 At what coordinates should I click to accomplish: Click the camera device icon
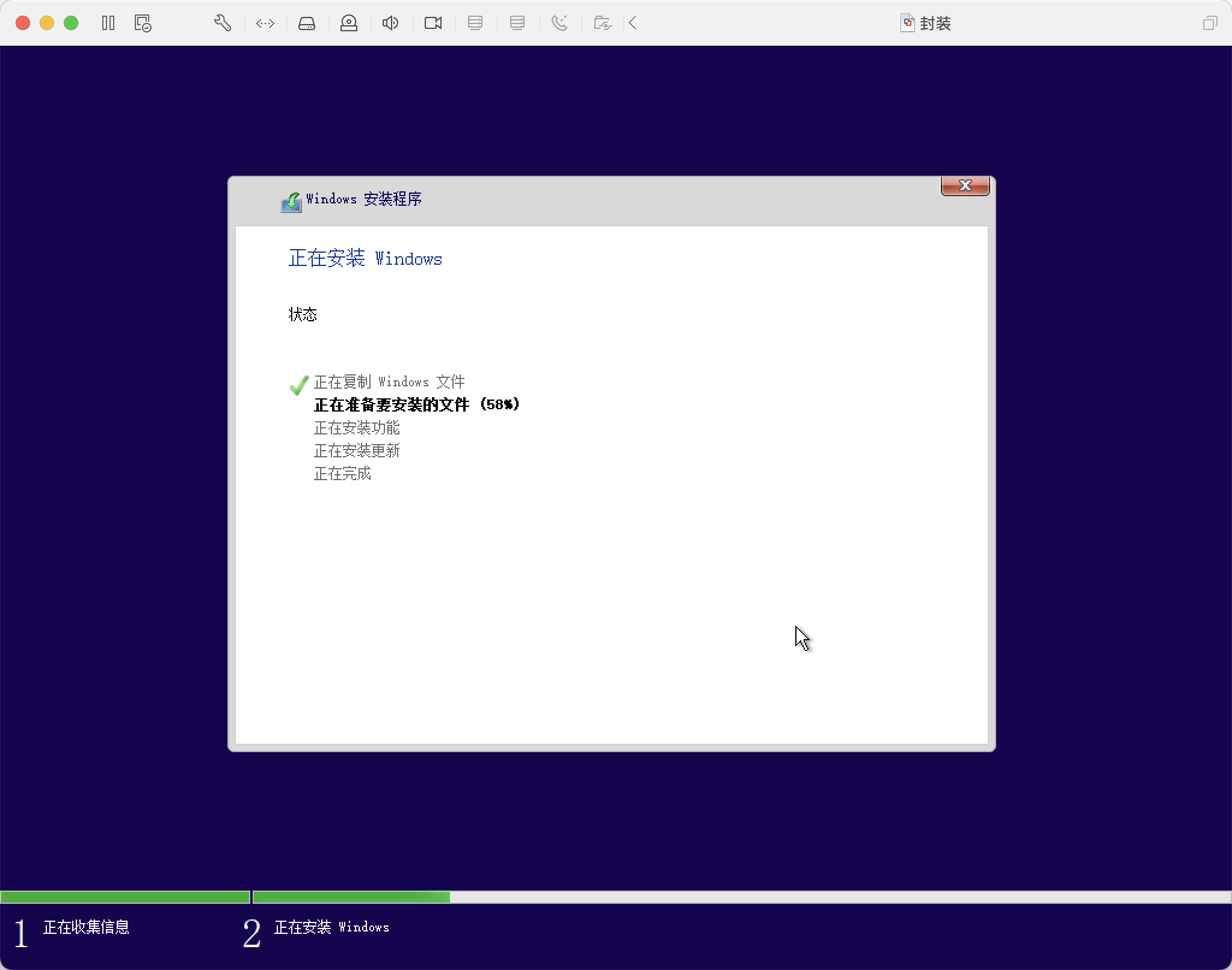pyautogui.click(x=433, y=23)
